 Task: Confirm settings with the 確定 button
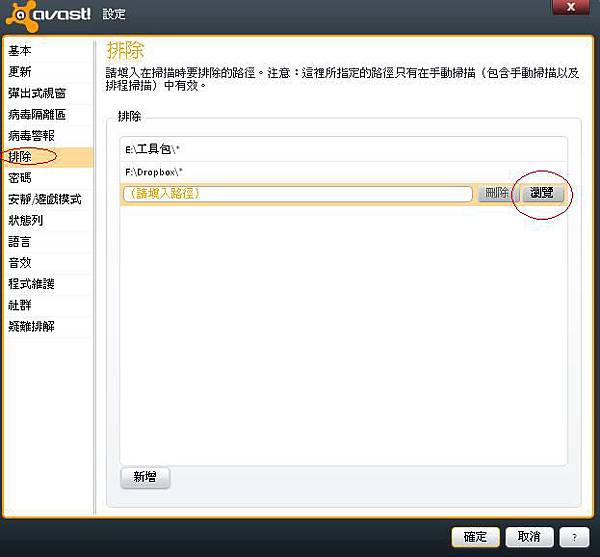[x=476, y=537]
